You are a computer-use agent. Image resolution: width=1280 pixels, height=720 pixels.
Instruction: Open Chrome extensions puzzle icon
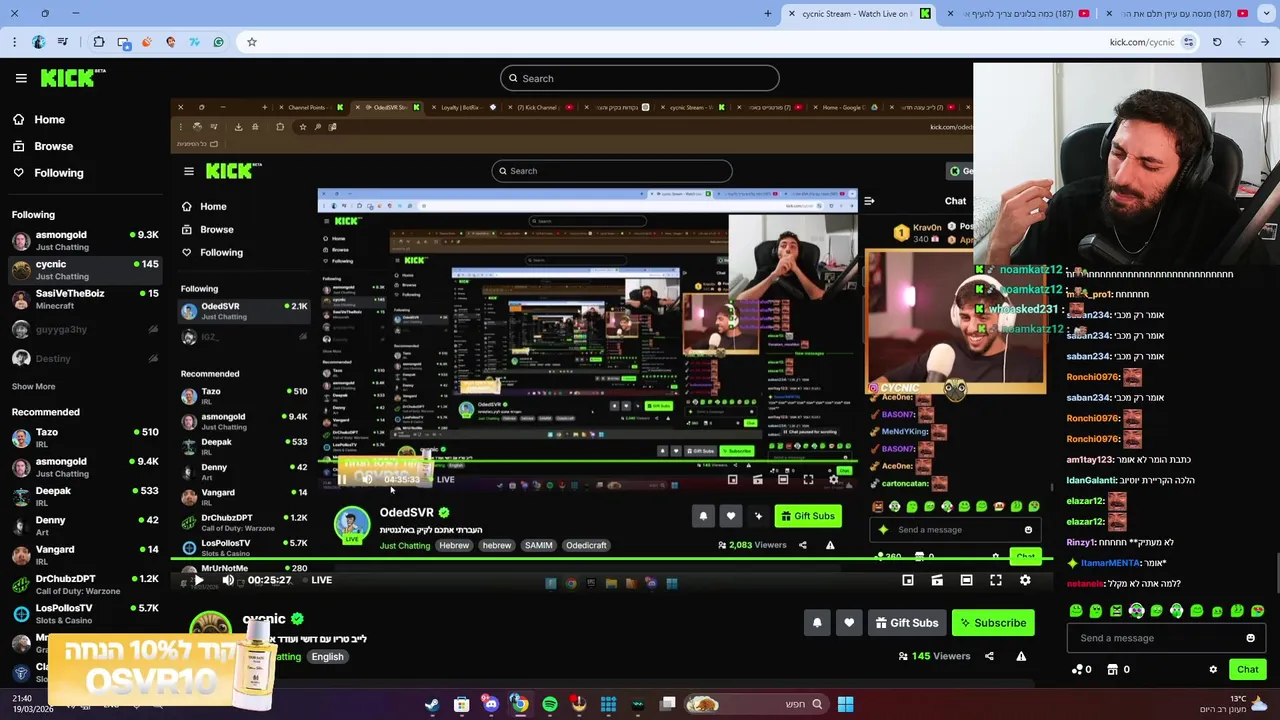(x=99, y=42)
